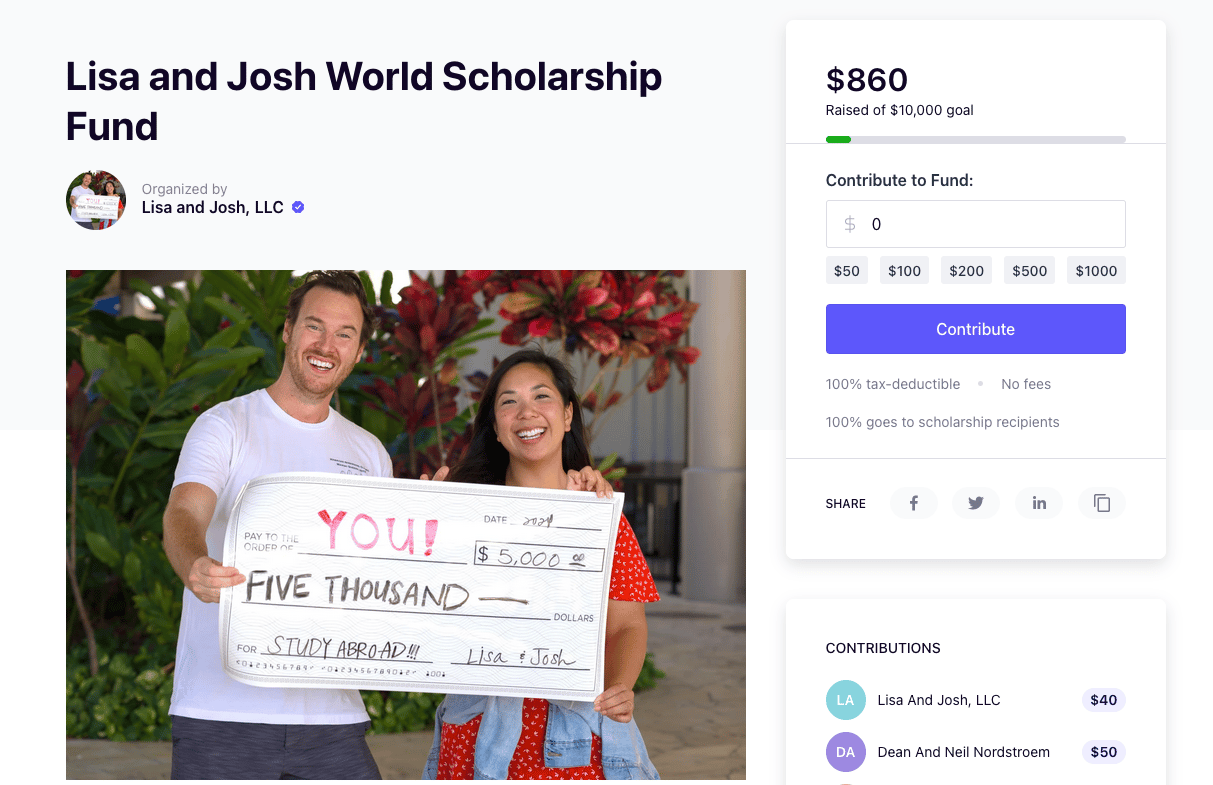Click the Dean And Neil Nordstroem contribution
Viewport: 1213px width, 785px height.
[963, 752]
